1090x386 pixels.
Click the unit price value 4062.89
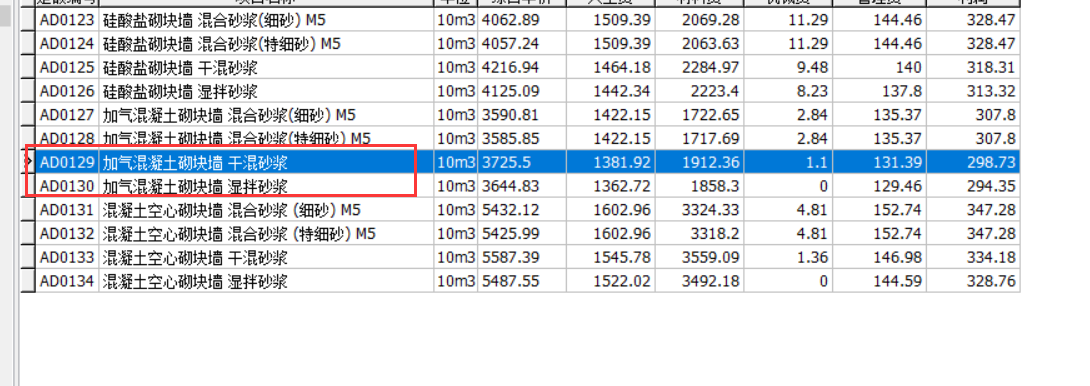pyautogui.click(x=510, y=20)
